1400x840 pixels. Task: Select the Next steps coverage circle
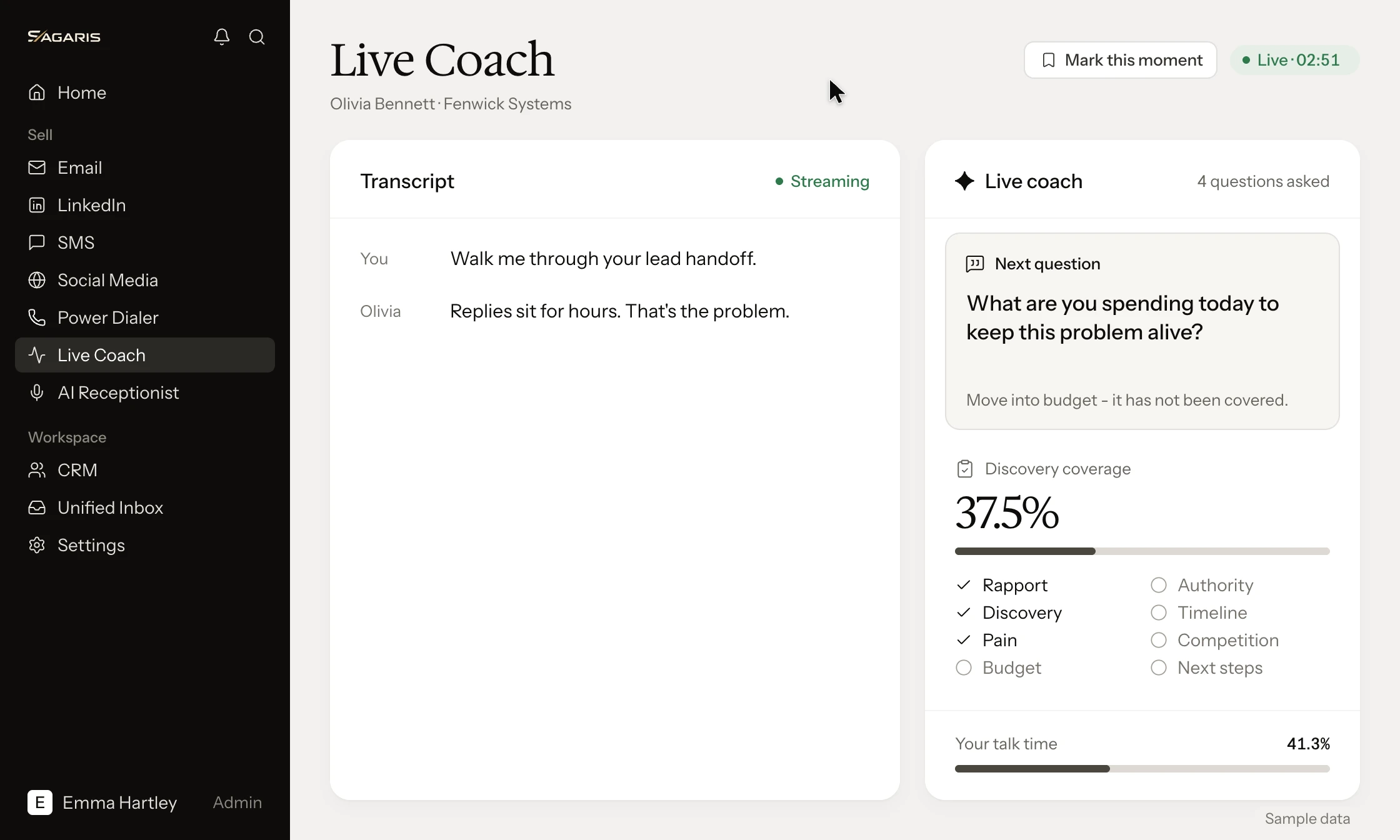[x=1159, y=667]
